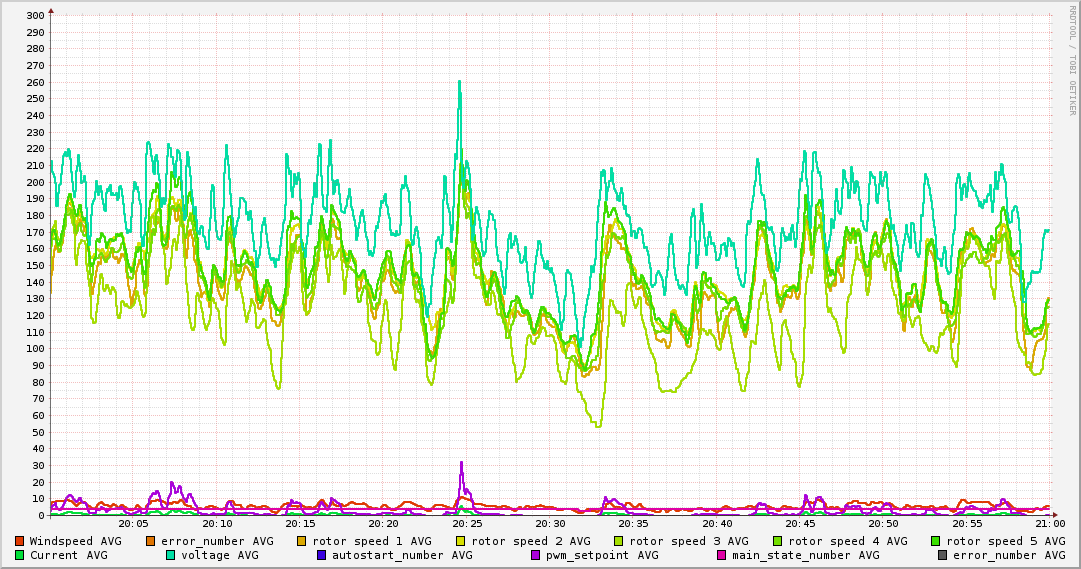Click the 200 value on the Y-axis
1081x569 pixels.
36,183
